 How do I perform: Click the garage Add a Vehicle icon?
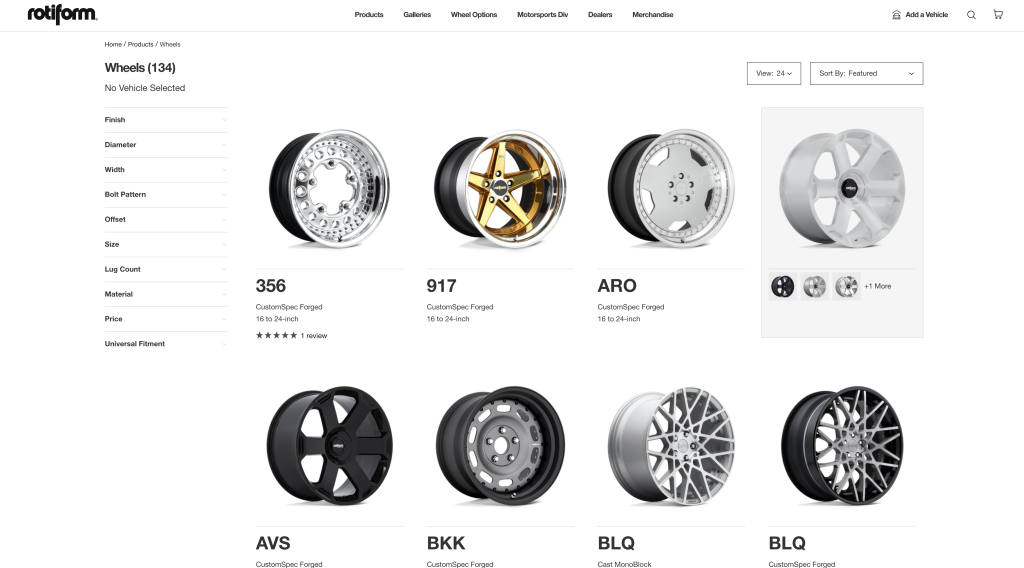coord(896,14)
